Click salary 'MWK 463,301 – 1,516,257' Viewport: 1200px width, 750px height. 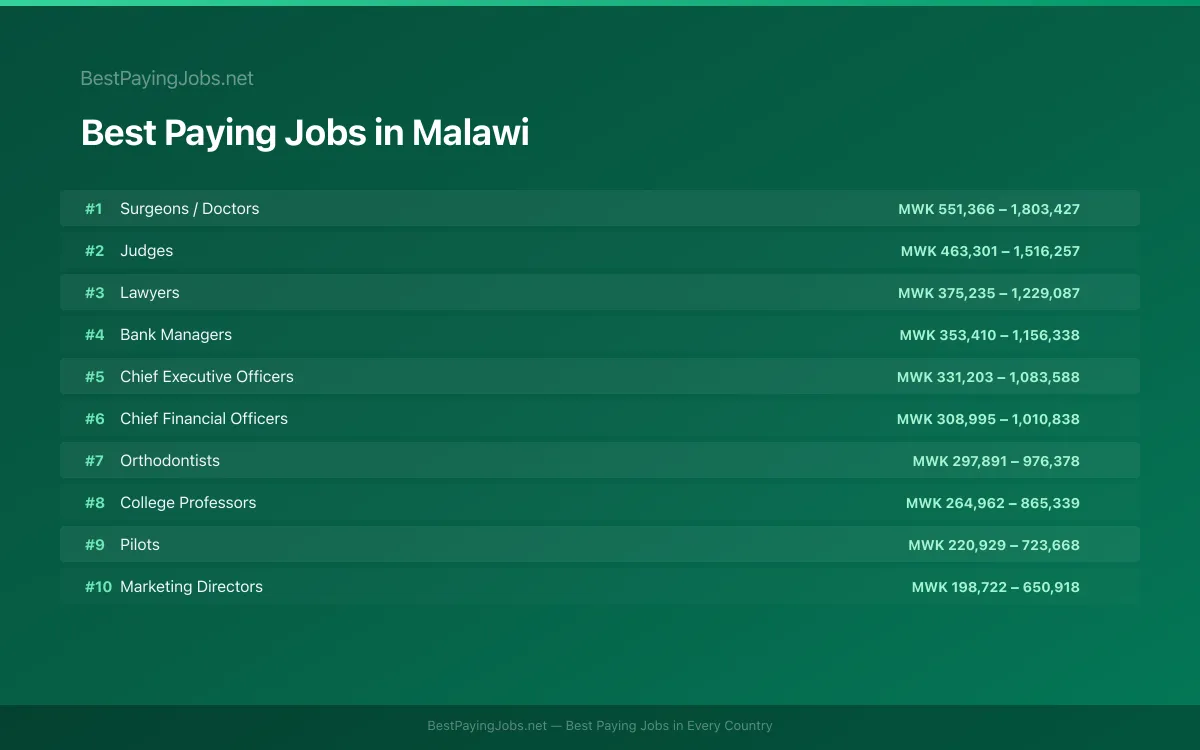click(990, 251)
